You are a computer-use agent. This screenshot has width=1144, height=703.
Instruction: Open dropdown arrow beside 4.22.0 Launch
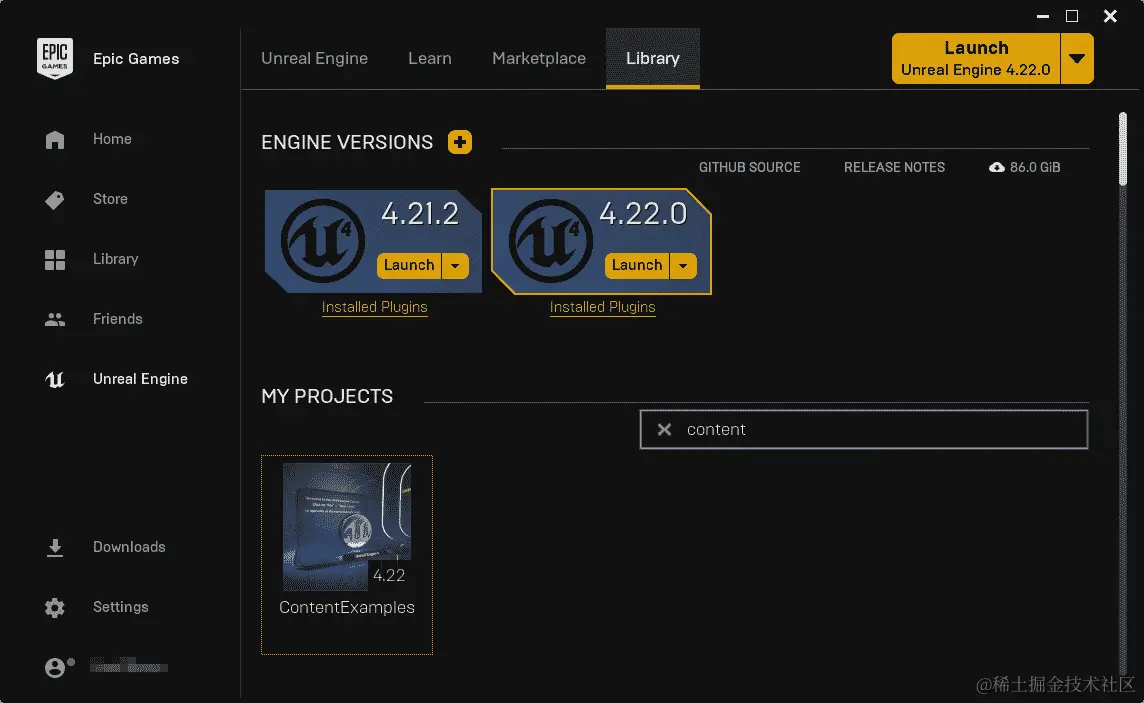(x=683, y=265)
